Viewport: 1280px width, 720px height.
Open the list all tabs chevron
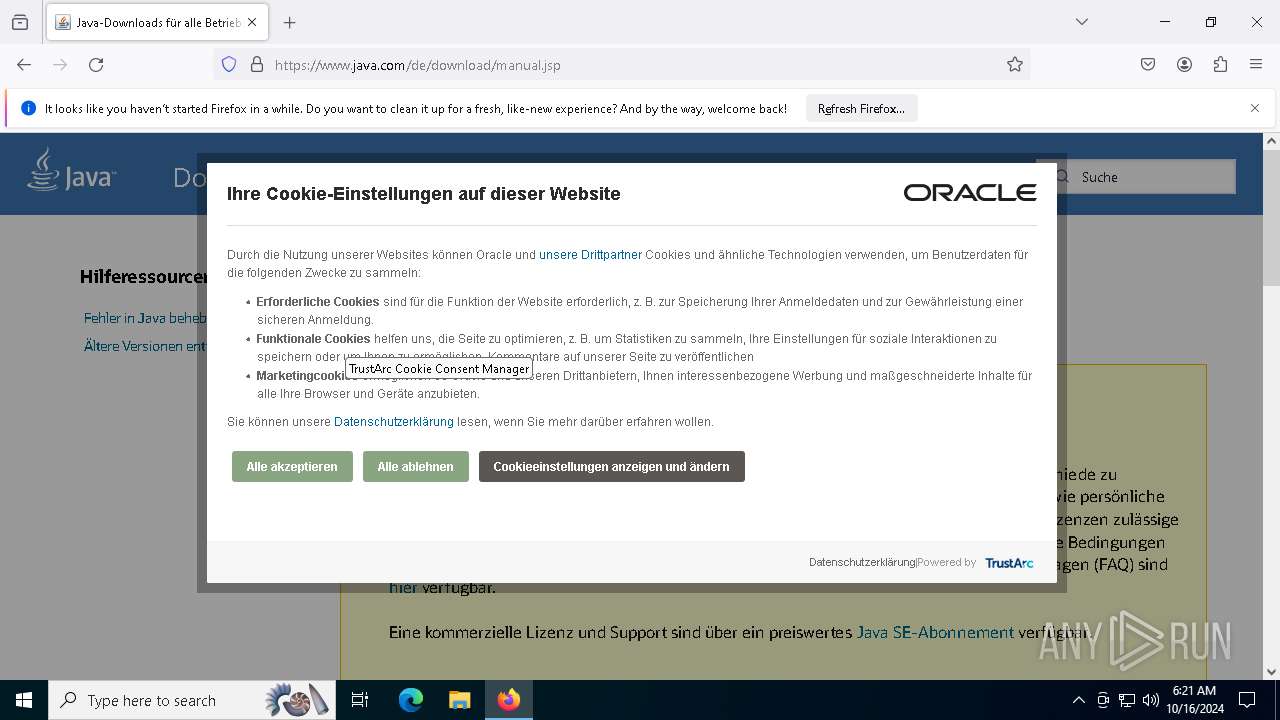tap(1082, 22)
